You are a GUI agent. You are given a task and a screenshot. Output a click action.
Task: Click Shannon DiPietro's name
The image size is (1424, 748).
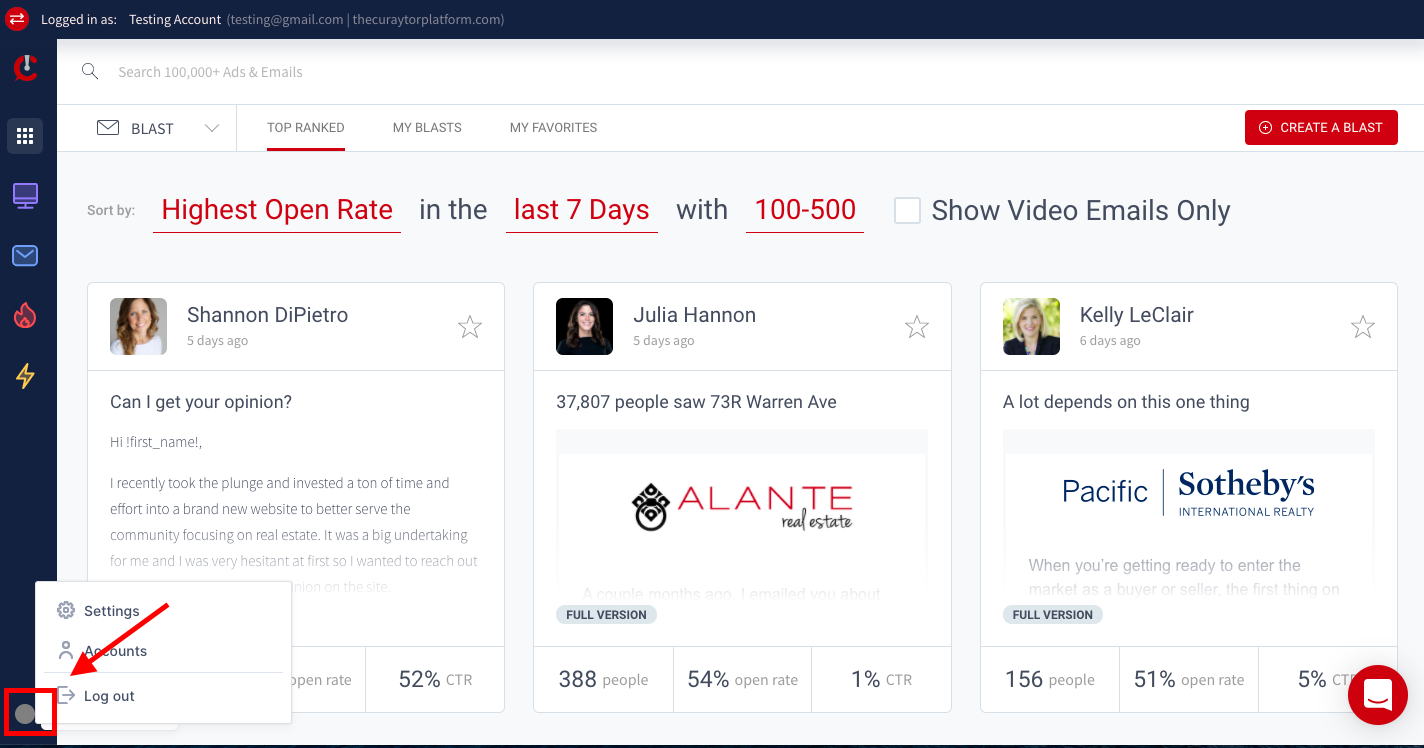pyautogui.click(x=267, y=315)
